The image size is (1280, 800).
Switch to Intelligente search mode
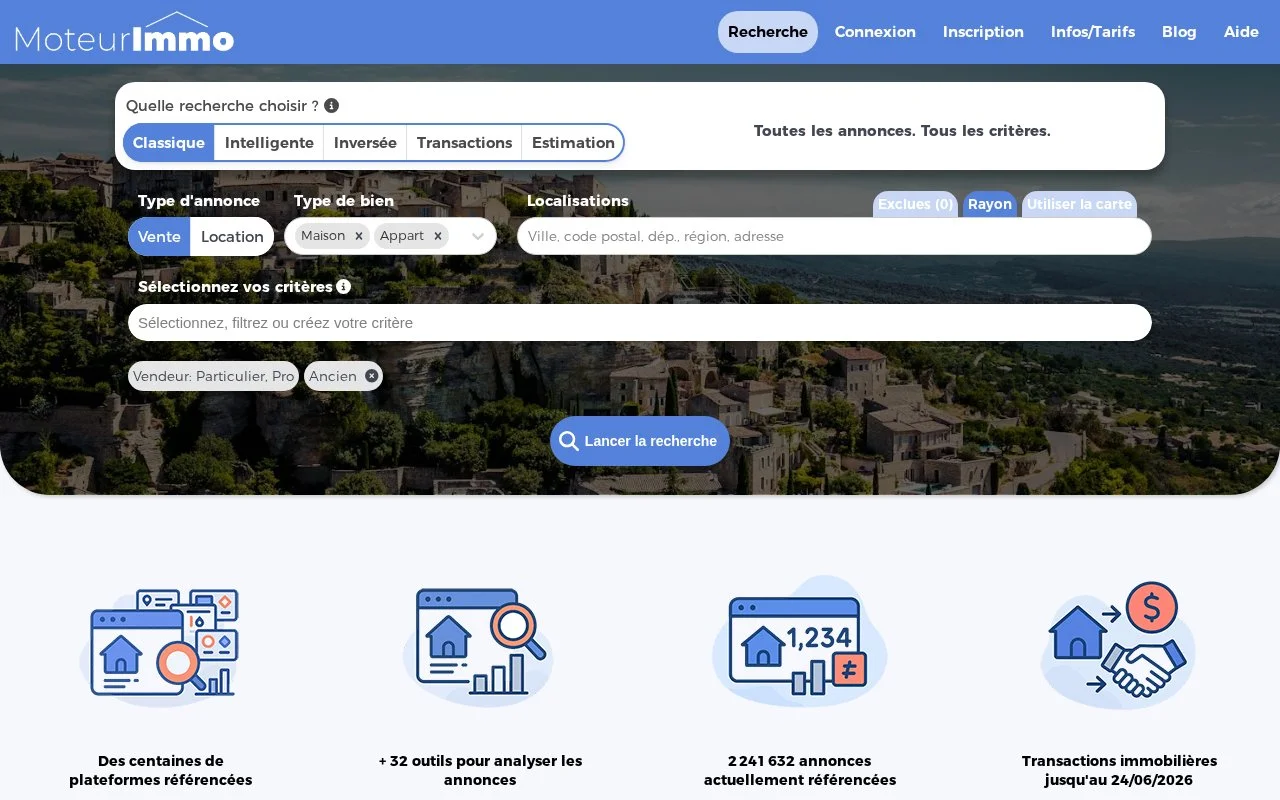[x=269, y=142]
